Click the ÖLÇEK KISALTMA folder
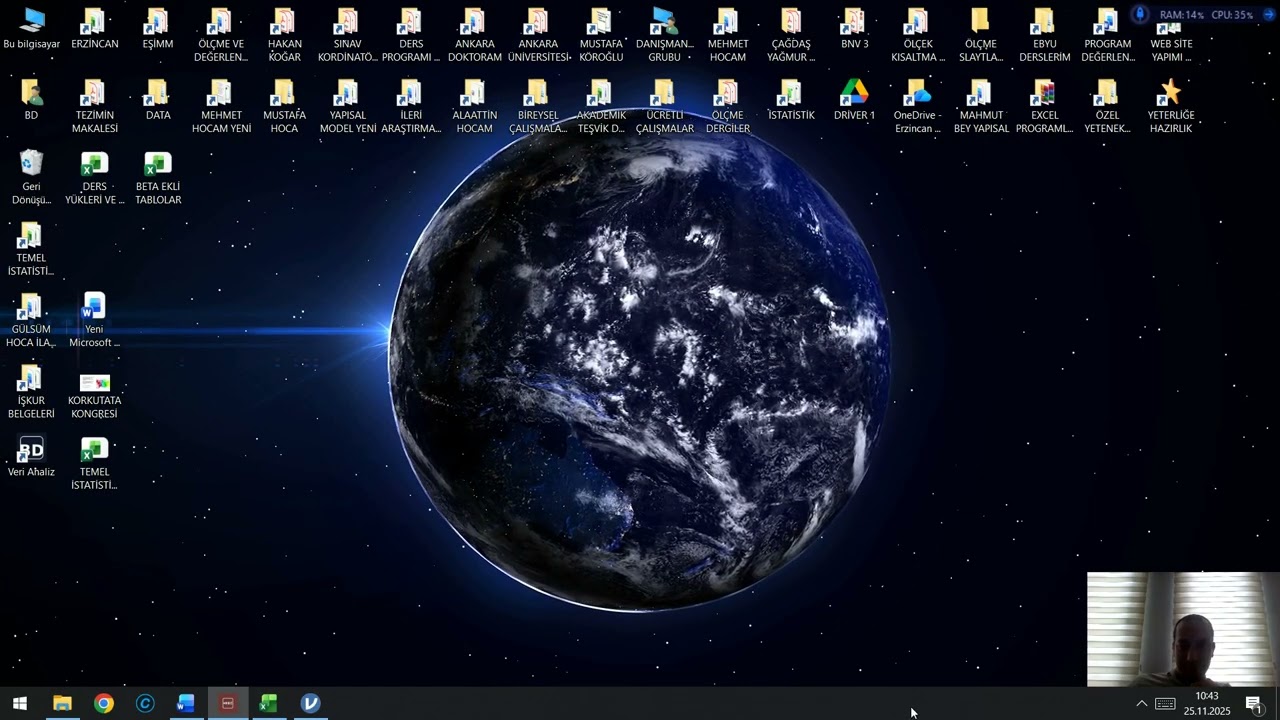1280x720 pixels. tap(918, 36)
